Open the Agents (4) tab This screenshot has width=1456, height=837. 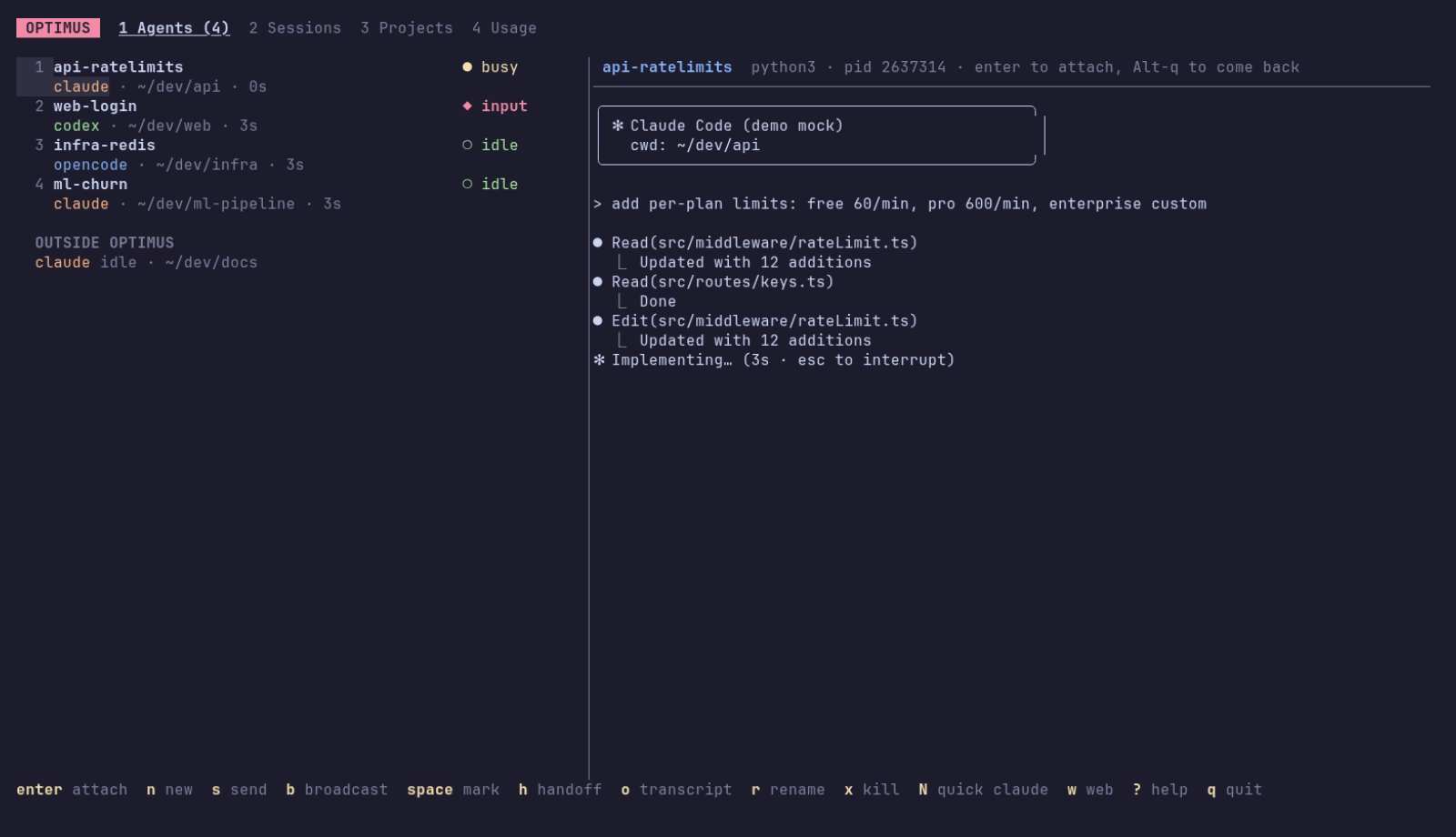coord(174,28)
